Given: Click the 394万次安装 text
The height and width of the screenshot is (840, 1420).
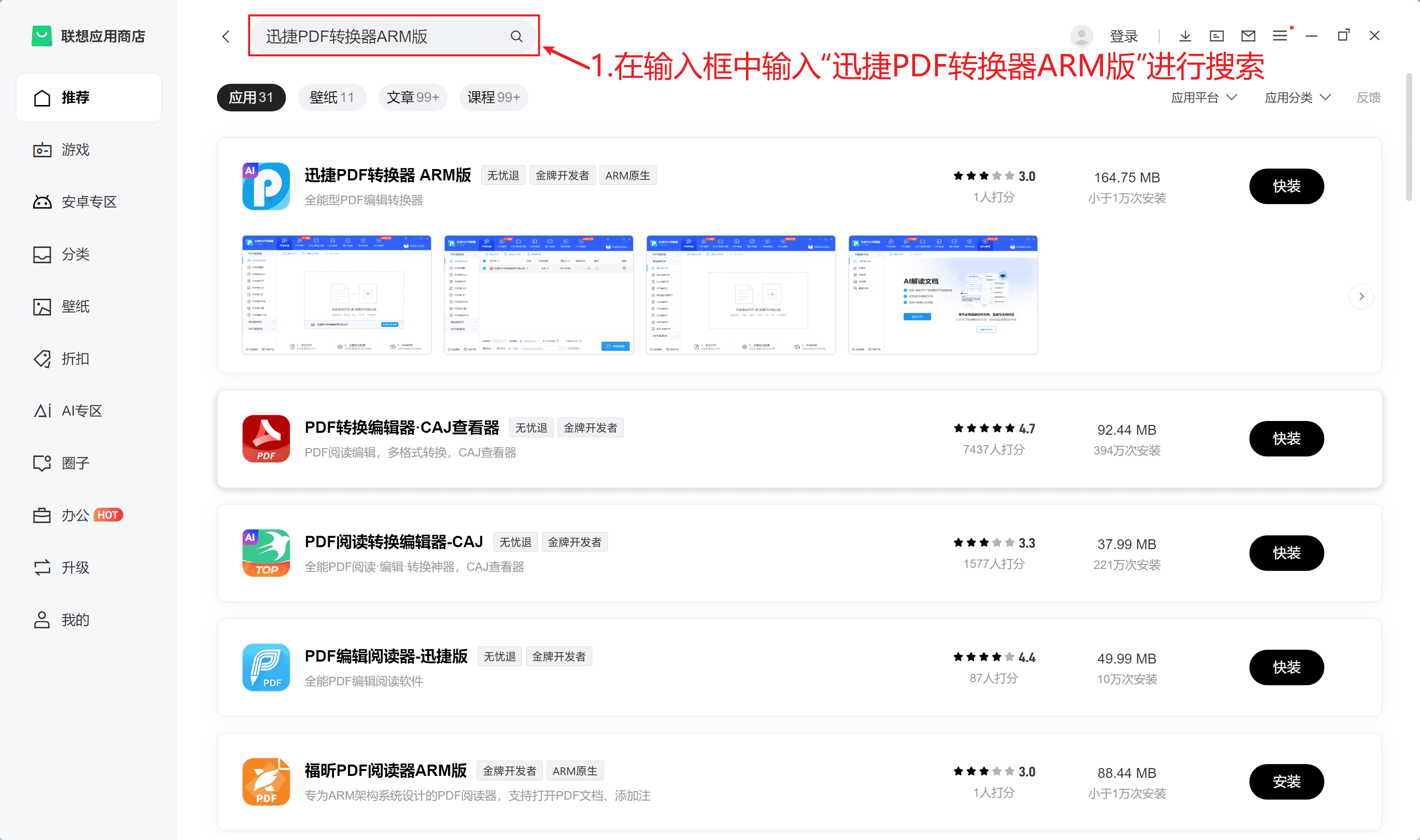Looking at the screenshot, I should pos(1127,451).
